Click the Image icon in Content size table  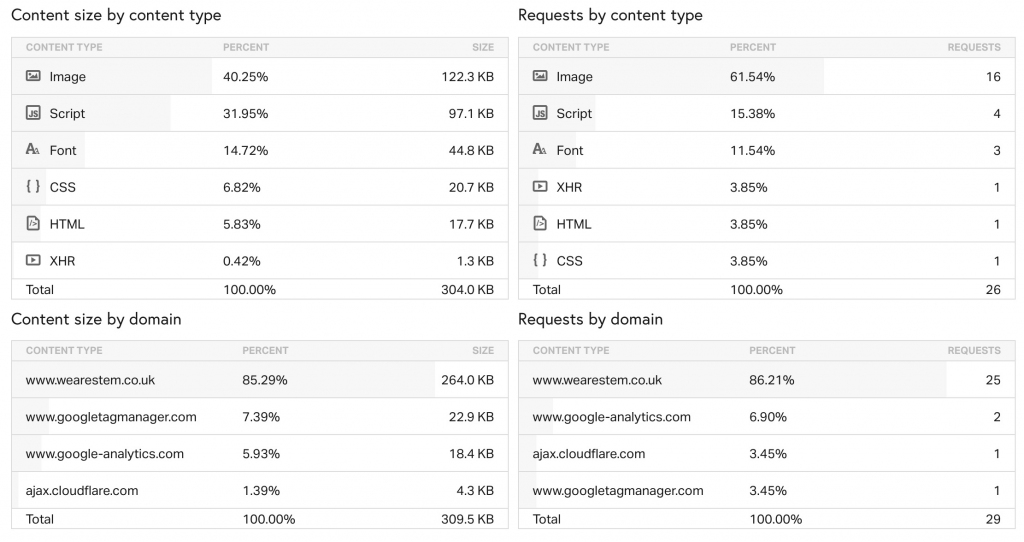tap(33, 76)
